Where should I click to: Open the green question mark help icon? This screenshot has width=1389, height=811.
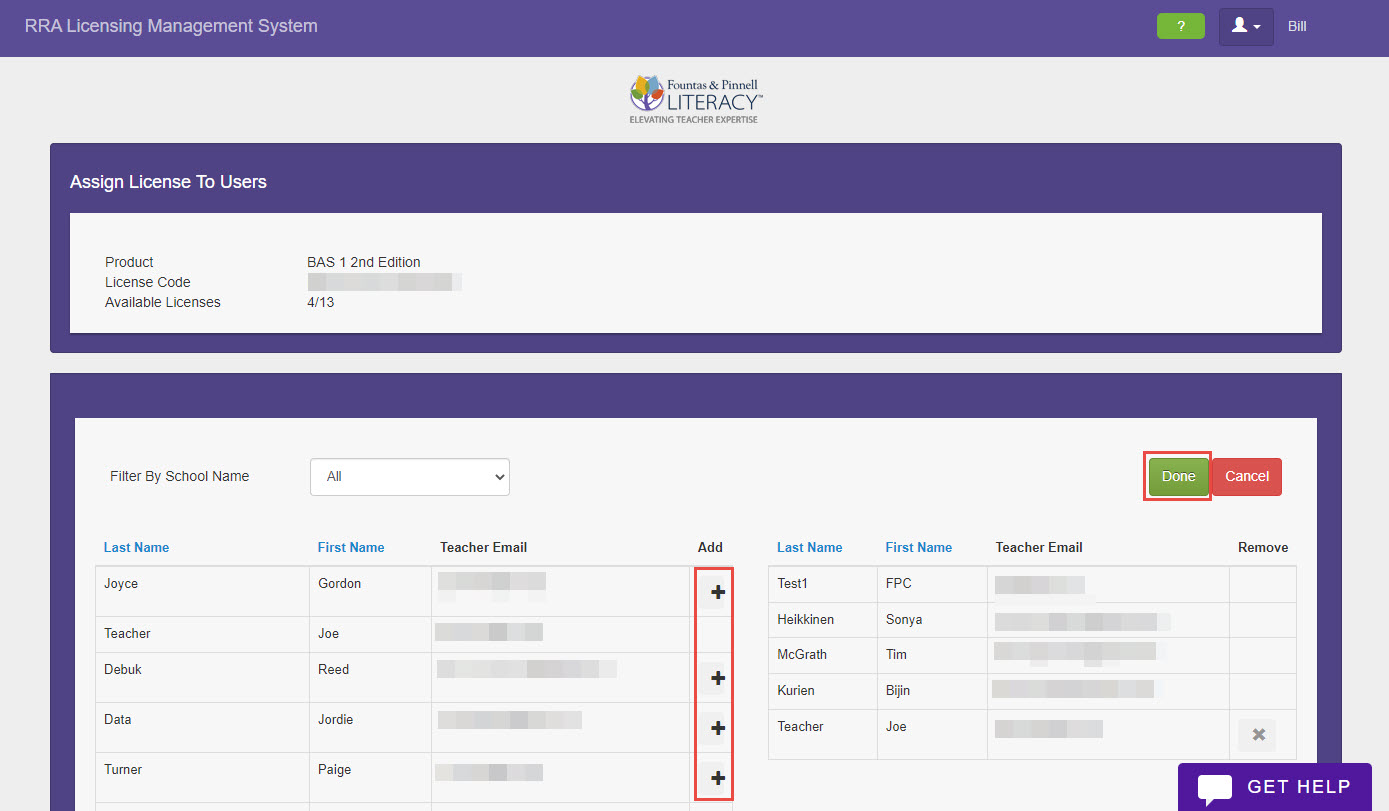tap(1180, 26)
